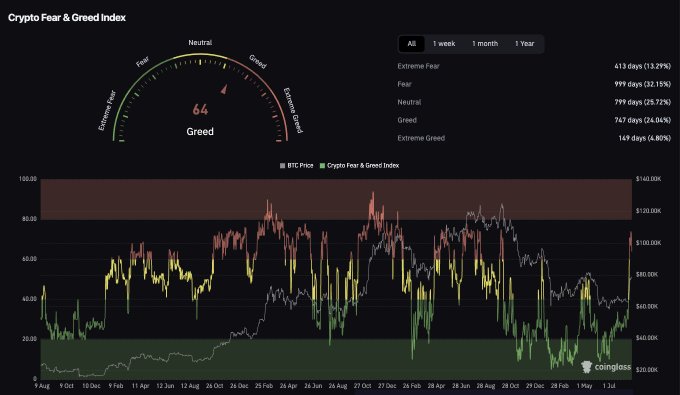Click the 20.00 left axis label
Screen dimensions: 680x395
click(x=29, y=339)
